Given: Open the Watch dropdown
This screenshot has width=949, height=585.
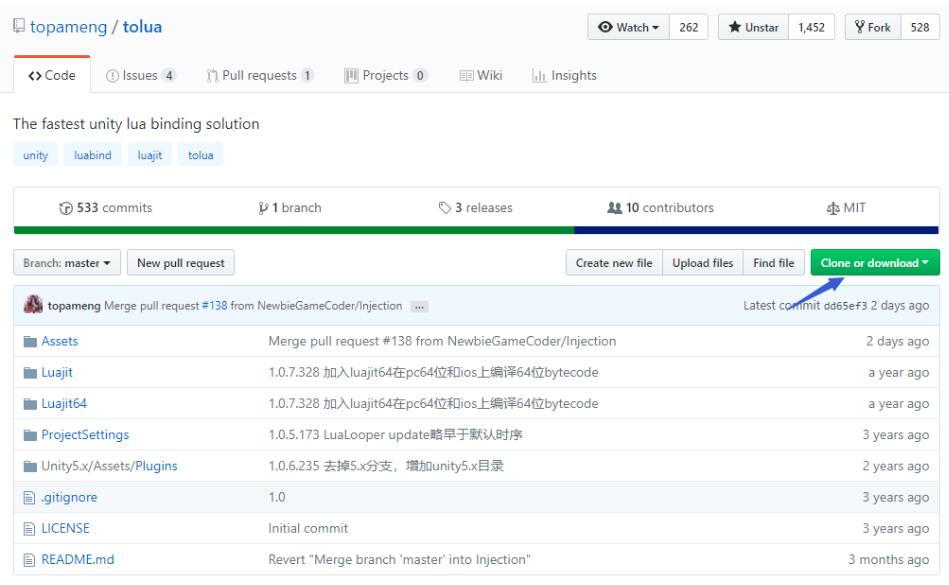Looking at the screenshot, I should pos(628,27).
